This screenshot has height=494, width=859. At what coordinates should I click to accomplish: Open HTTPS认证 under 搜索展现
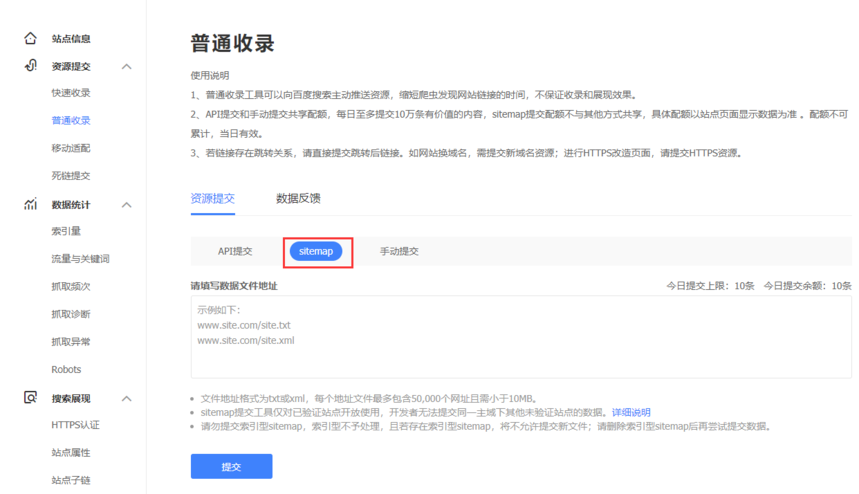[x=75, y=425]
